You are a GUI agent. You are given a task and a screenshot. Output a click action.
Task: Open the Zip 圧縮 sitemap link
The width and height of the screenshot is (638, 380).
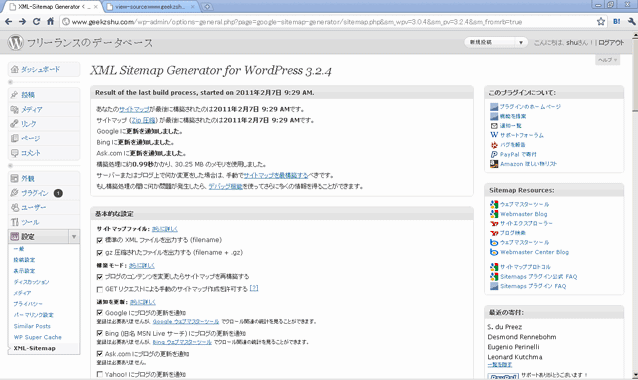[x=144, y=120]
